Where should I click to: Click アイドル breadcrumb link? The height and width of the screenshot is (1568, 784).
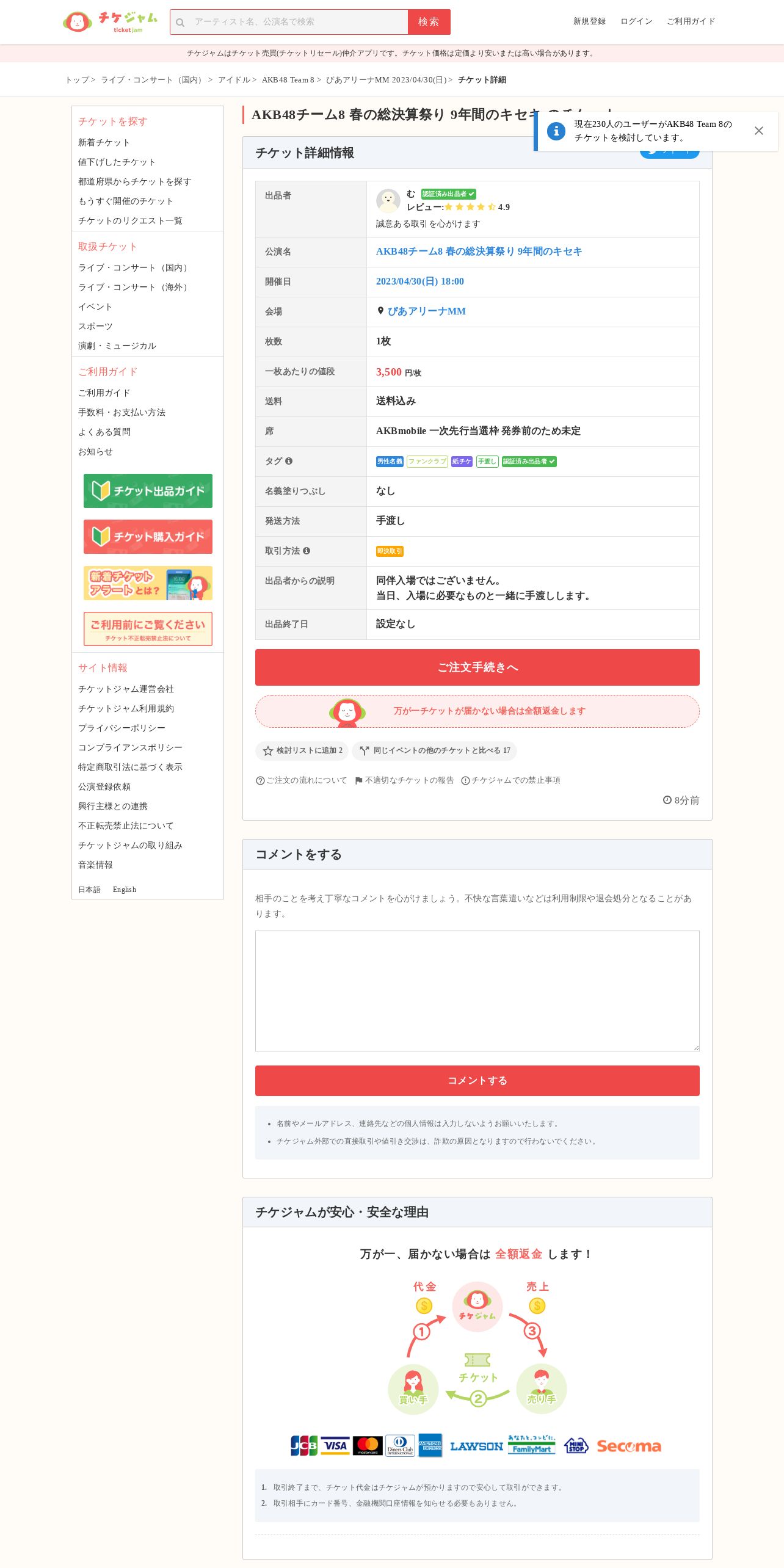coord(234,80)
